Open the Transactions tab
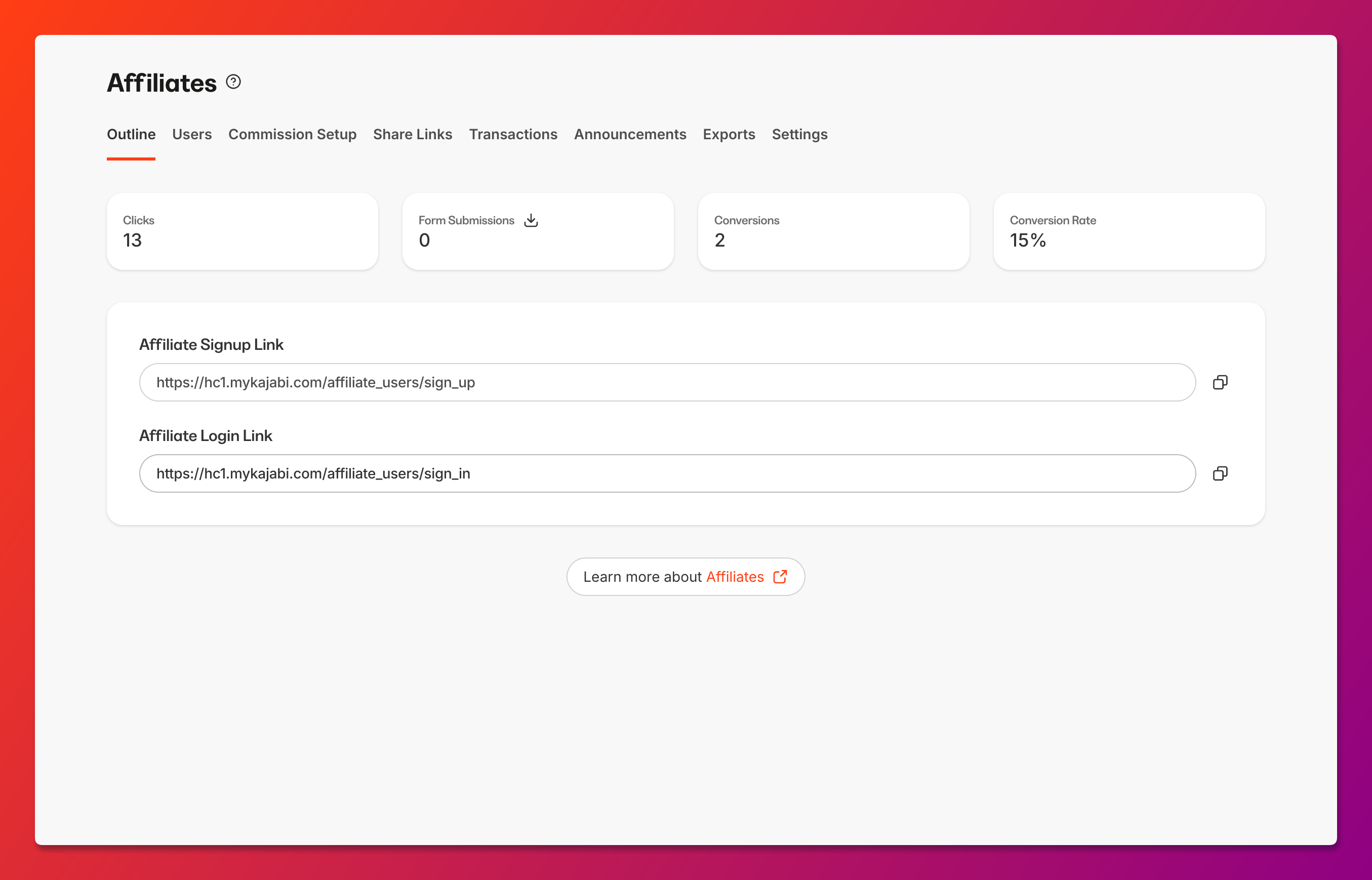The image size is (1372, 880). (513, 134)
